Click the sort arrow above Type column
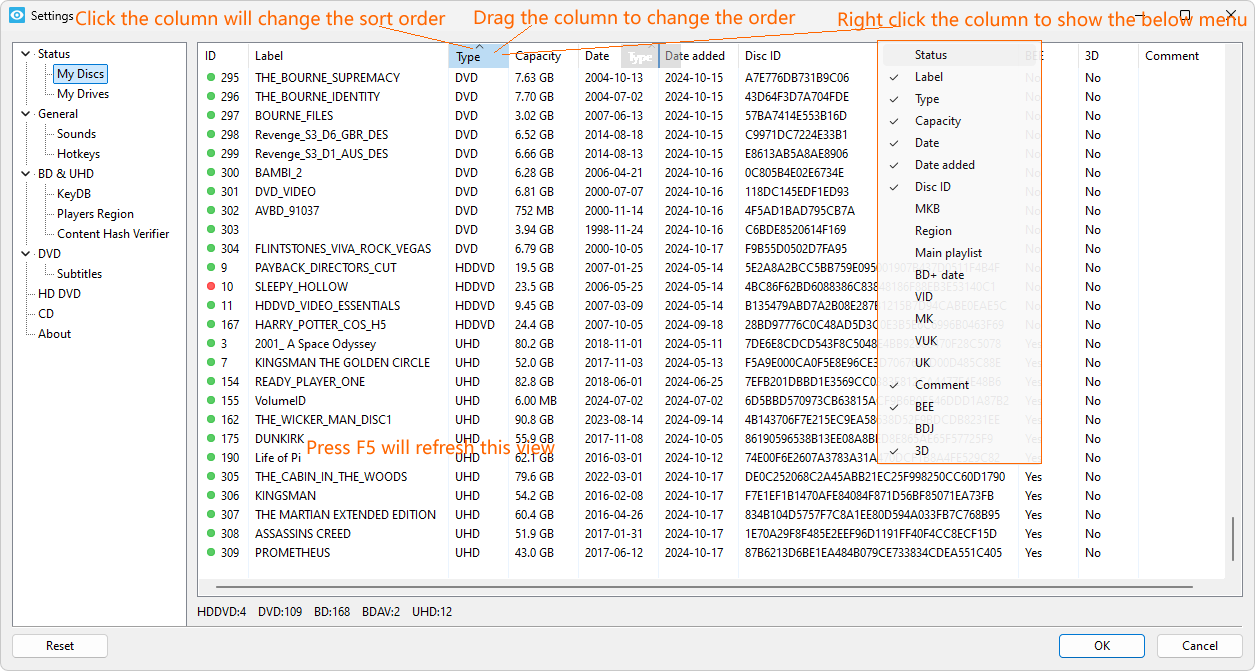1255x671 pixels. tap(479, 46)
